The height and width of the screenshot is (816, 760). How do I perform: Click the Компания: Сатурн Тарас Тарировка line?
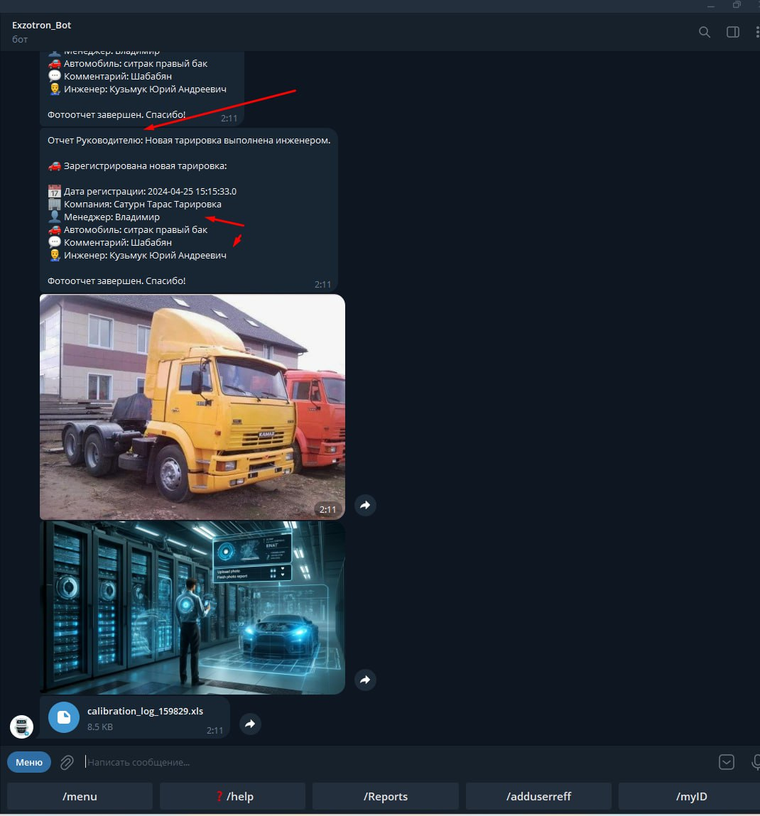134,205
